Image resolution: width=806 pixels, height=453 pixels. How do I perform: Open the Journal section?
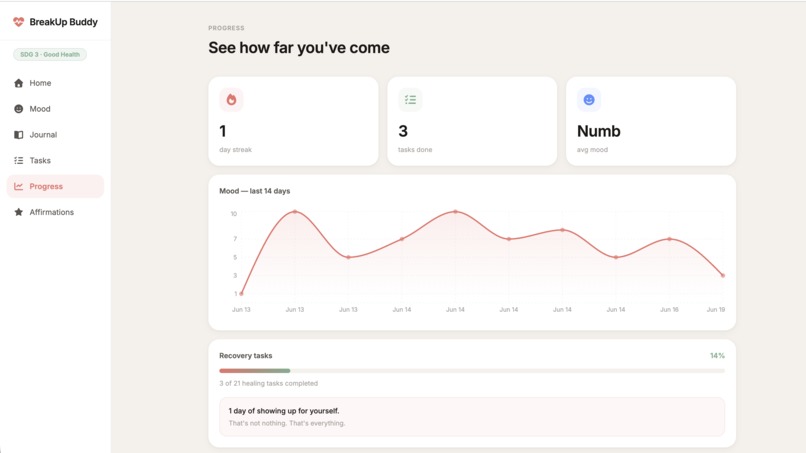[x=55, y=135]
